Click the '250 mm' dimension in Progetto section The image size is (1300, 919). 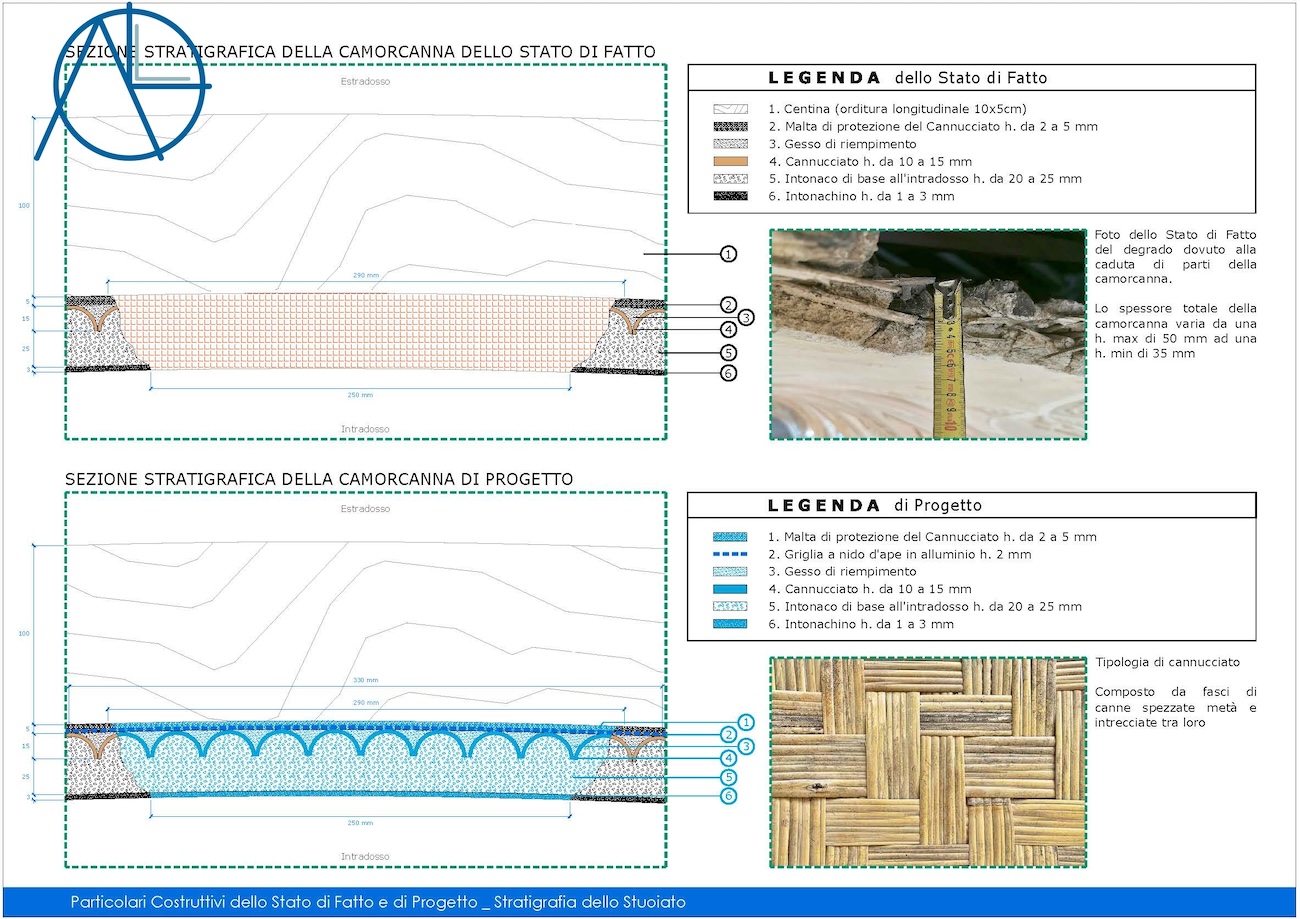359,823
